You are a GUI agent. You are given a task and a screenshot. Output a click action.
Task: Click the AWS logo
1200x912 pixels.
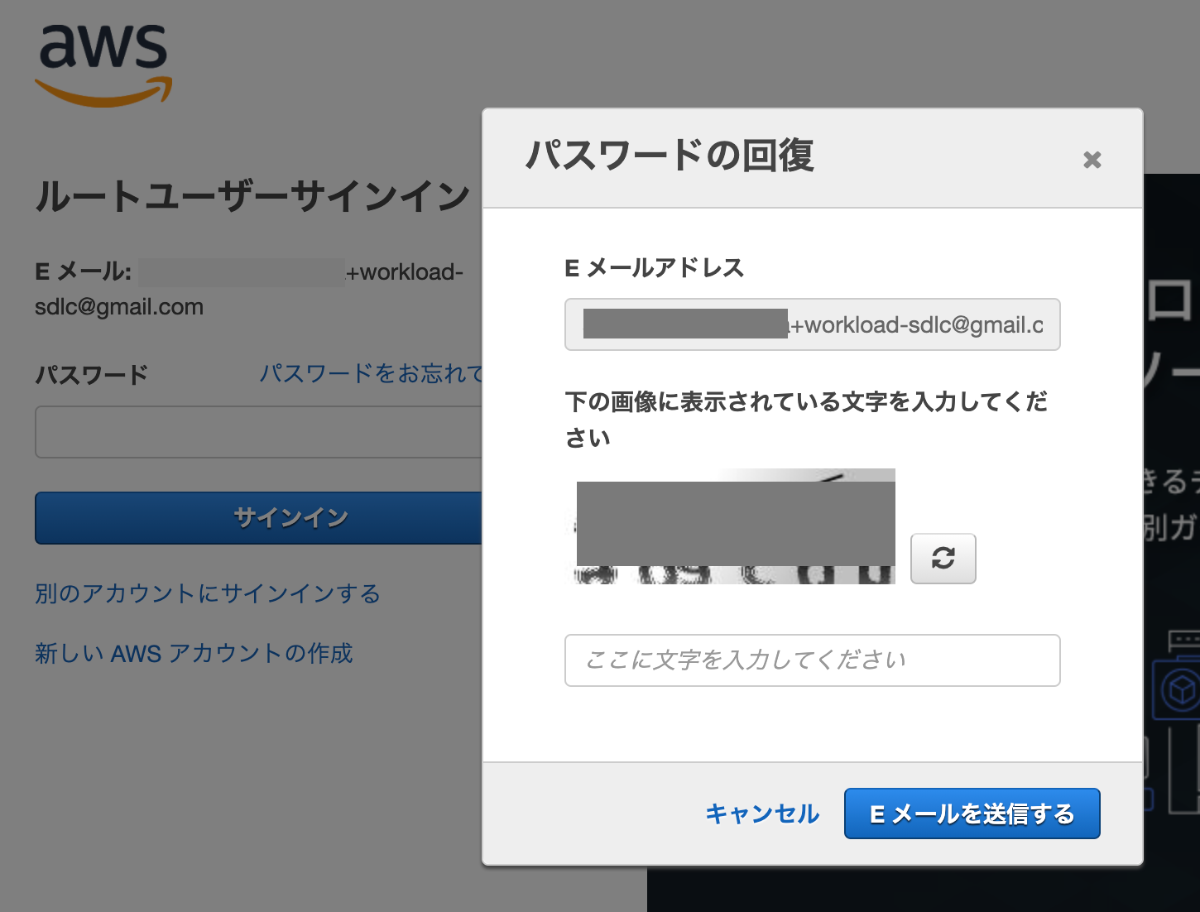(103, 65)
